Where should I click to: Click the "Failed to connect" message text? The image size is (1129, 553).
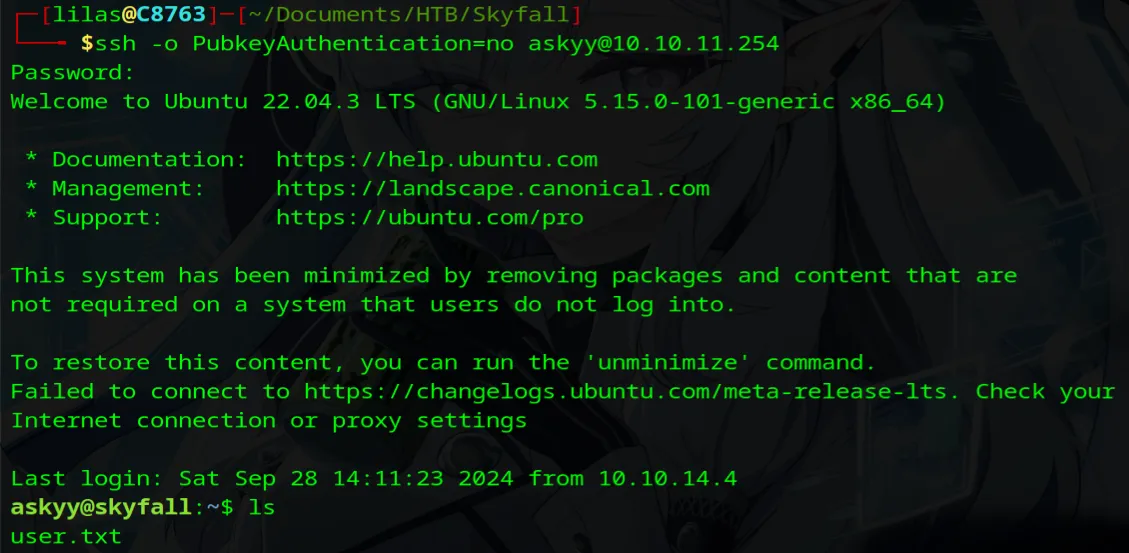click(x=150, y=391)
